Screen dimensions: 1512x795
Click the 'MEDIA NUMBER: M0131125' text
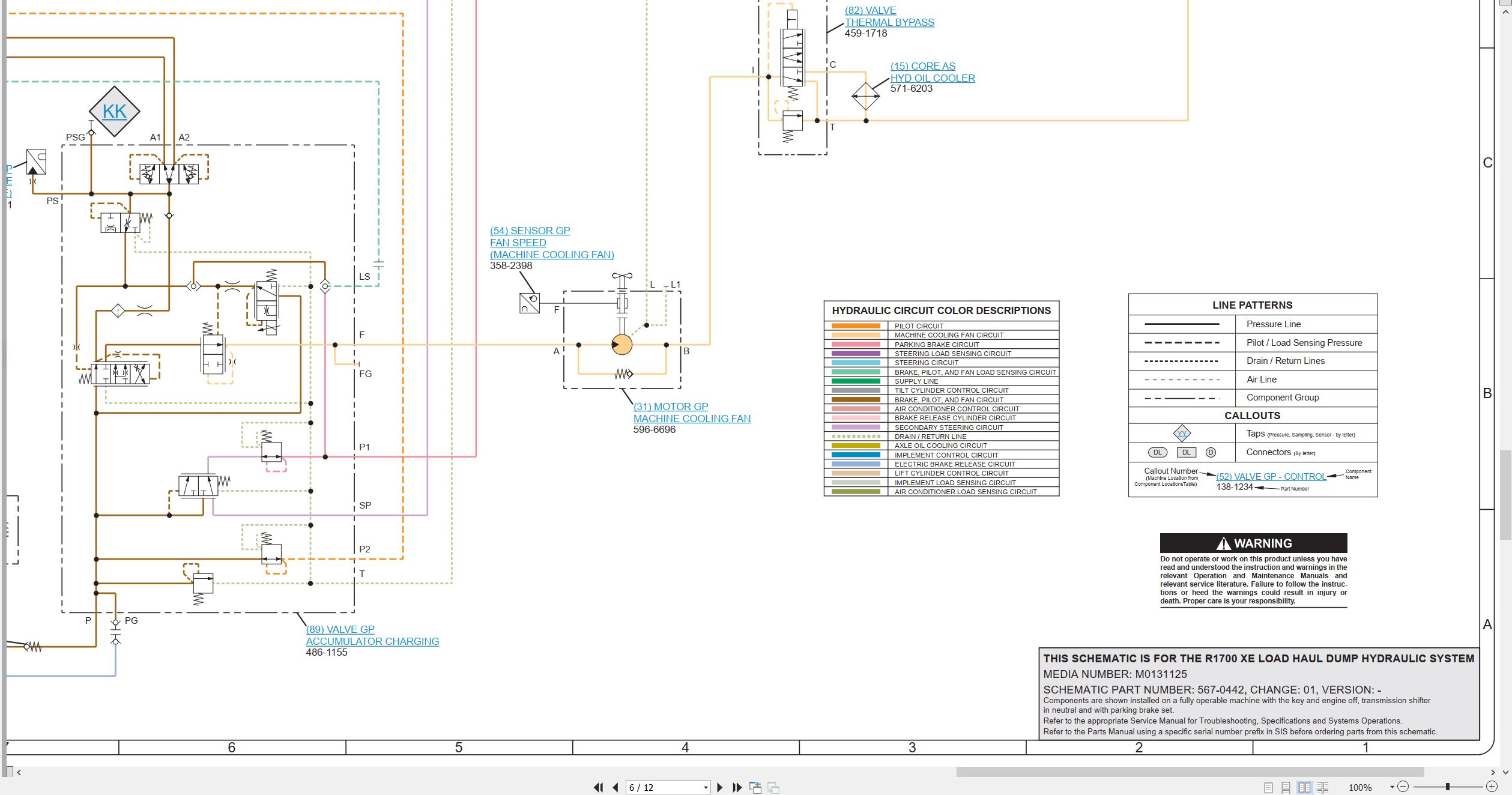[1115, 674]
